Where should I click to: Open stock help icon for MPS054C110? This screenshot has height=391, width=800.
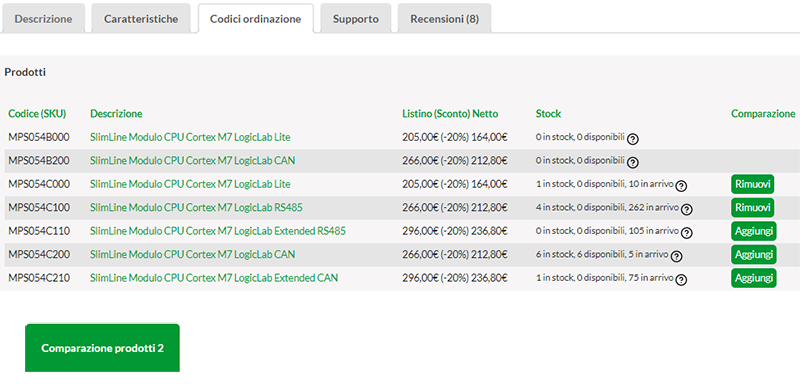(x=687, y=233)
